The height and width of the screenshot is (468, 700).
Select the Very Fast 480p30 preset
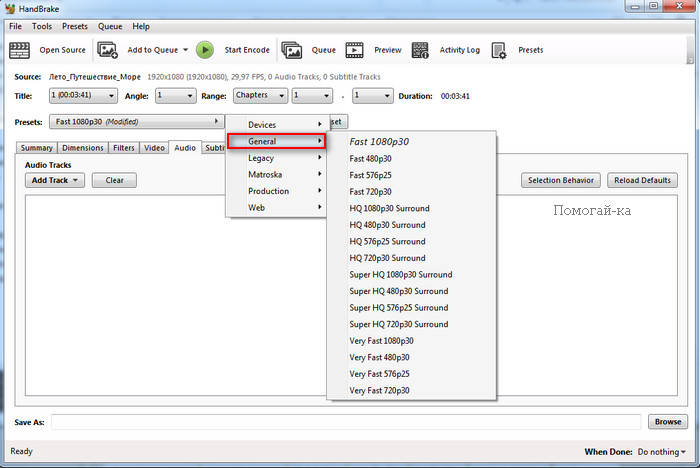pos(411,357)
